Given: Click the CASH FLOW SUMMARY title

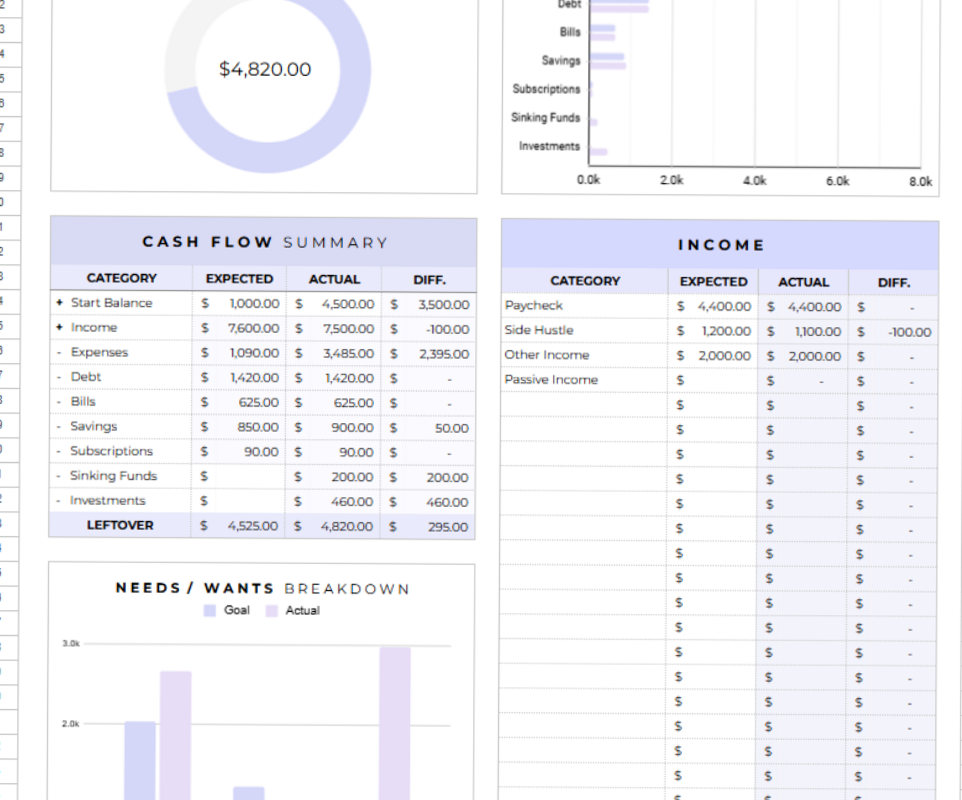Looking at the screenshot, I should click(x=263, y=242).
